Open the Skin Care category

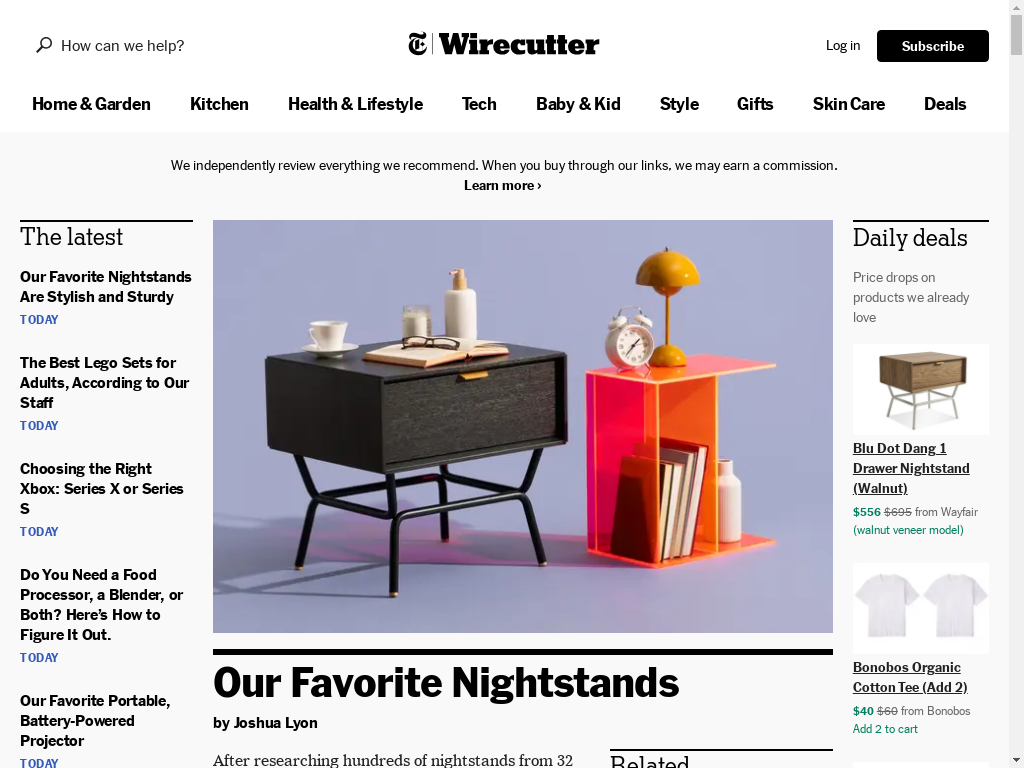848,104
